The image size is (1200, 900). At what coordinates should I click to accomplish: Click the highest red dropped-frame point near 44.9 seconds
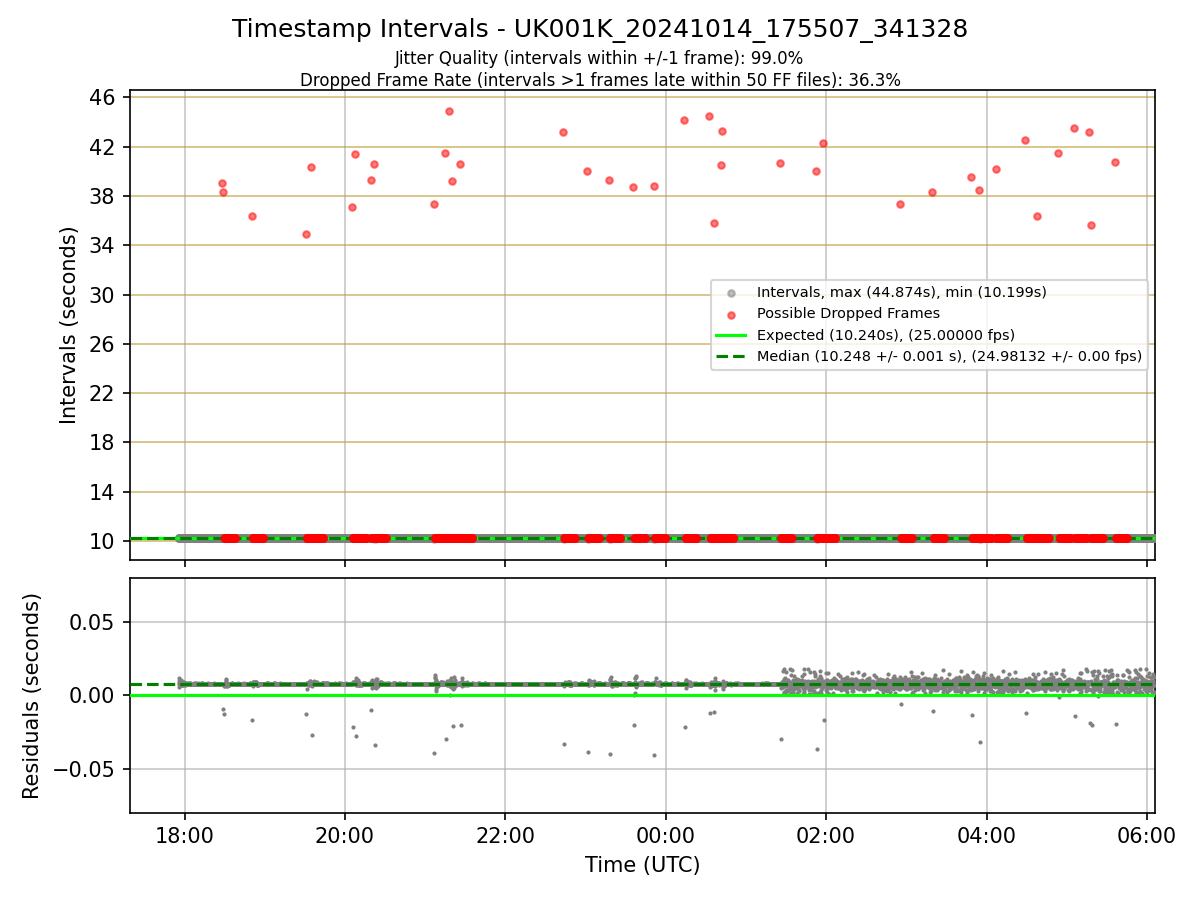tap(449, 111)
